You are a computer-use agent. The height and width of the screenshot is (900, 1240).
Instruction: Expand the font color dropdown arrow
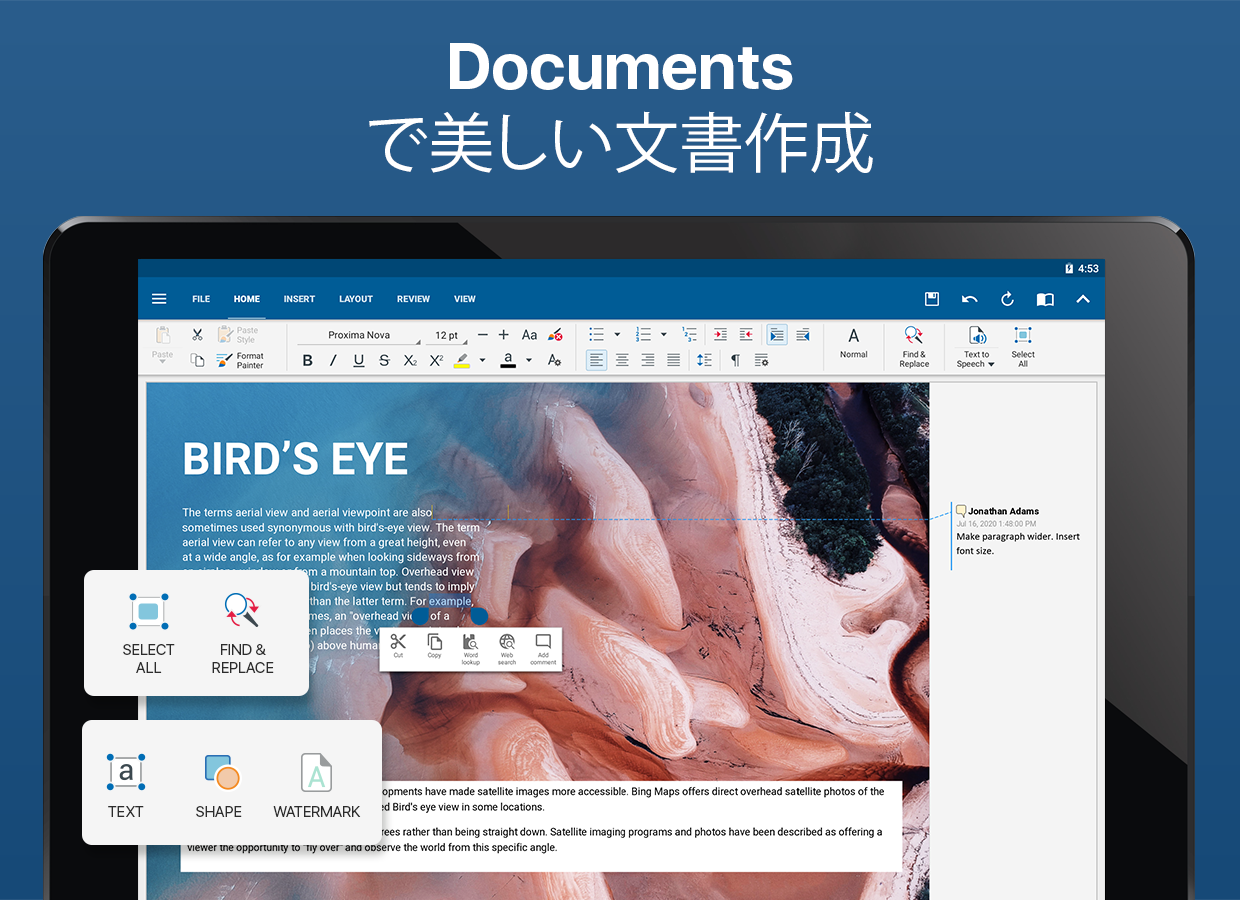coord(528,360)
